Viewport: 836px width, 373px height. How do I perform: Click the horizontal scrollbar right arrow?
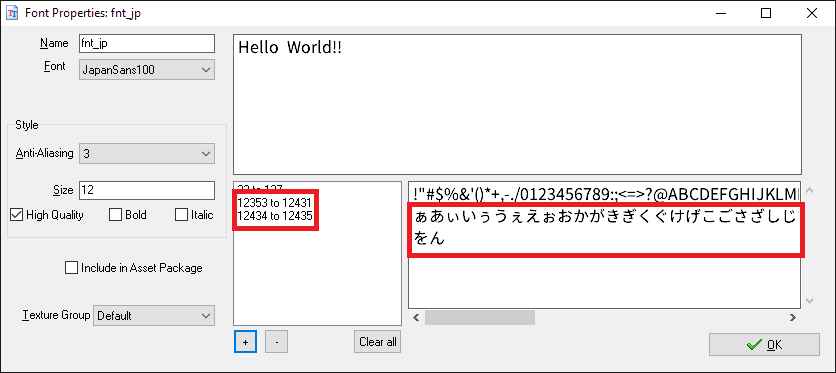pos(793,318)
